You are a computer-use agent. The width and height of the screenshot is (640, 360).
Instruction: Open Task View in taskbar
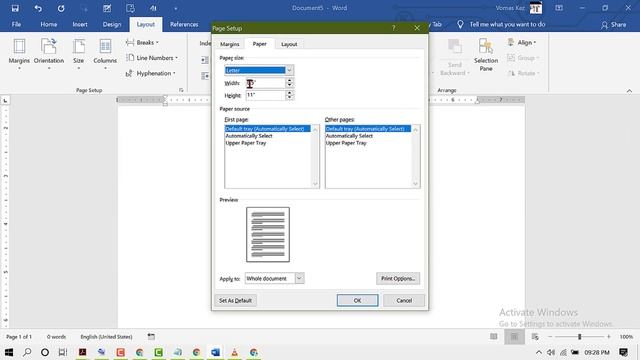click(x=62, y=352)
